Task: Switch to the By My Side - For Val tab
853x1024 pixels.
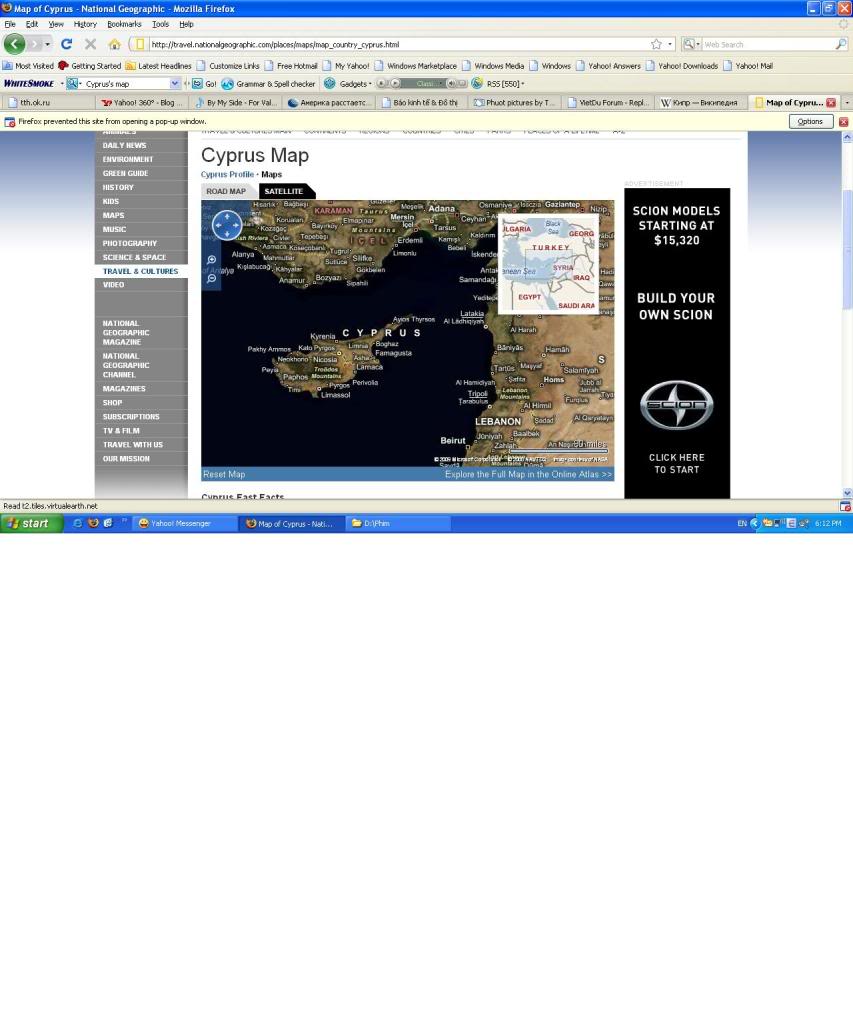Action: click(x=236, y=103)
